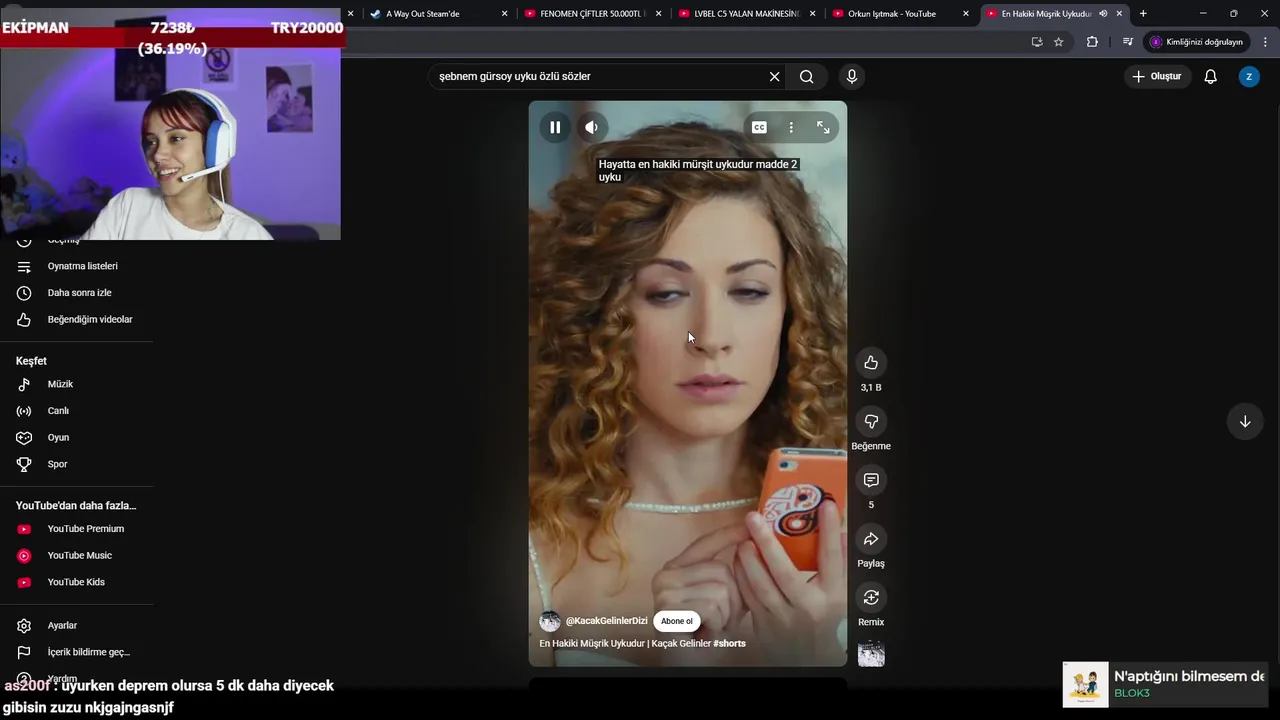Click the N'aptığını bilmesem de song popup
This screenshot has width=1280, height=720.
(1165, 685)
